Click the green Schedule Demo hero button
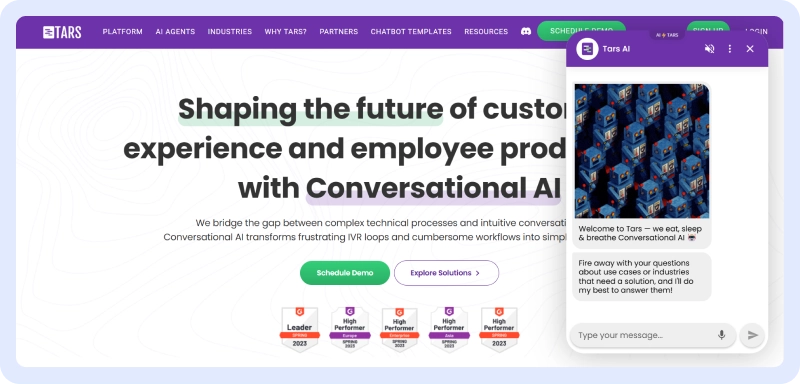 (345, 273)
